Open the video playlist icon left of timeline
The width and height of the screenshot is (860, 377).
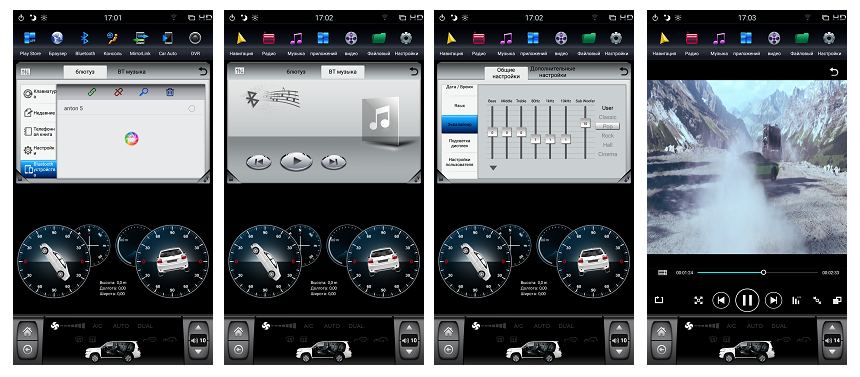(x=663, y=272)
